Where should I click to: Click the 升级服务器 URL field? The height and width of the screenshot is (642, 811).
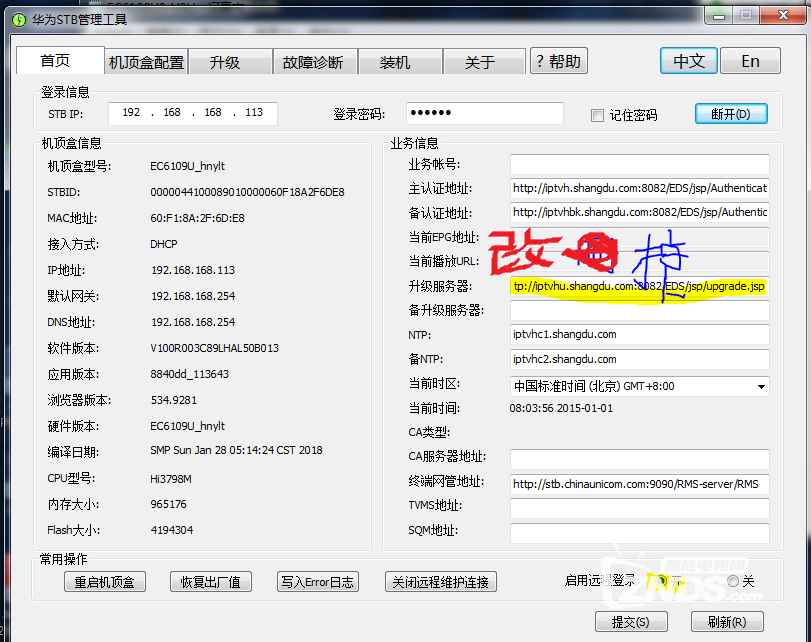pos(639,286)
